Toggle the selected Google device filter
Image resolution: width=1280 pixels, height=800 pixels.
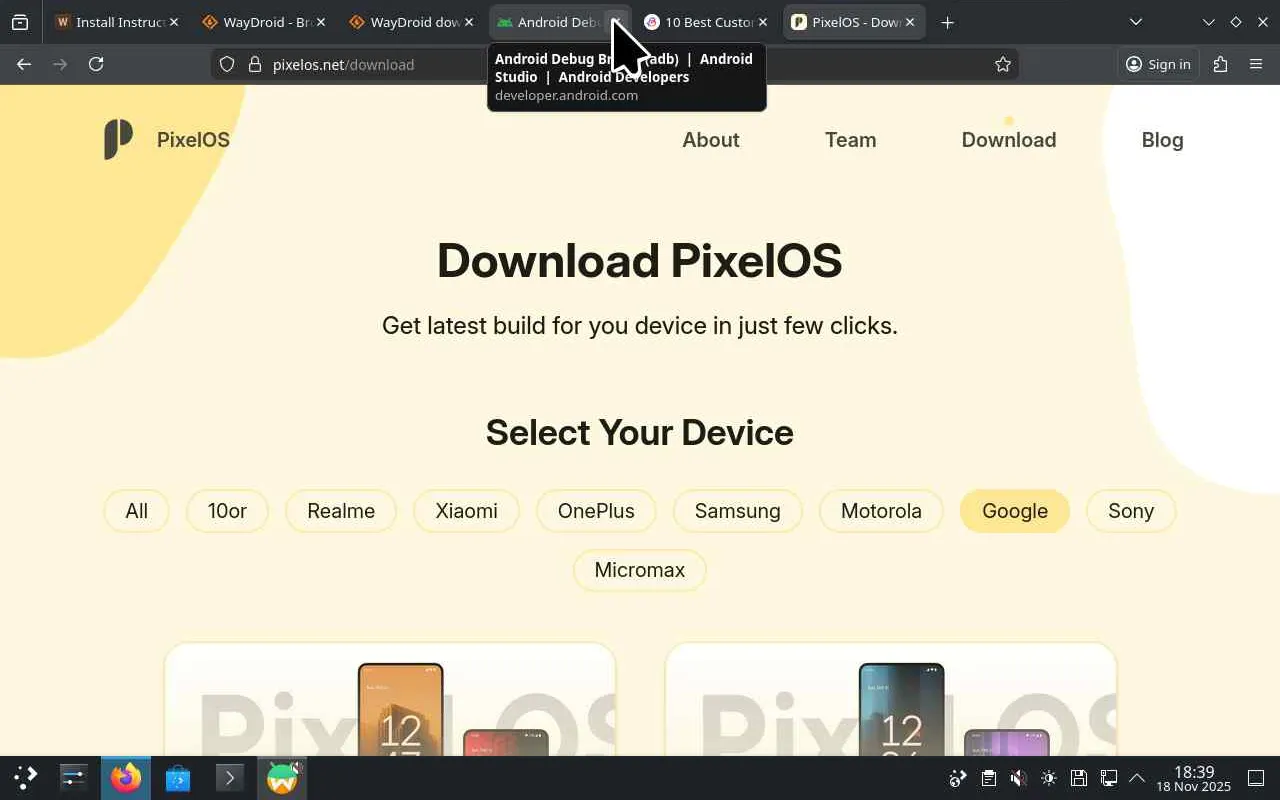tap(1015, 511)
